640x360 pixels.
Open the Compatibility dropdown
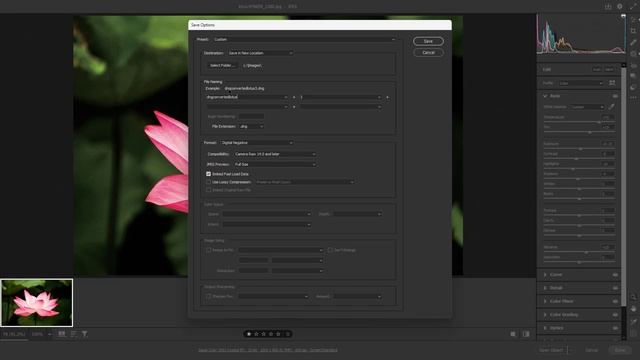[275, 154]
